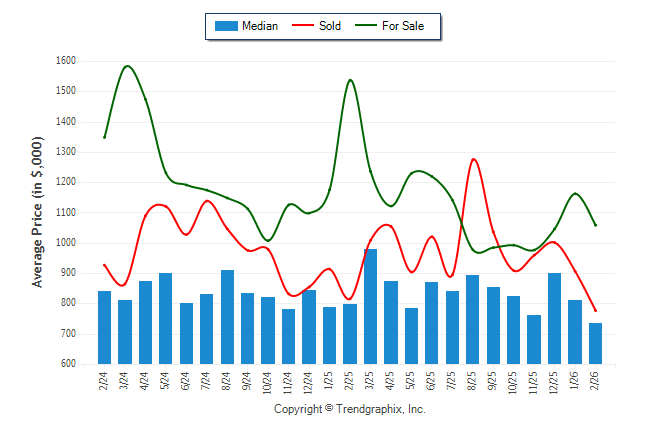This screenshot has height=434, width=646.
Task: Select the 2/24 median bar
Action: (104, 327)
